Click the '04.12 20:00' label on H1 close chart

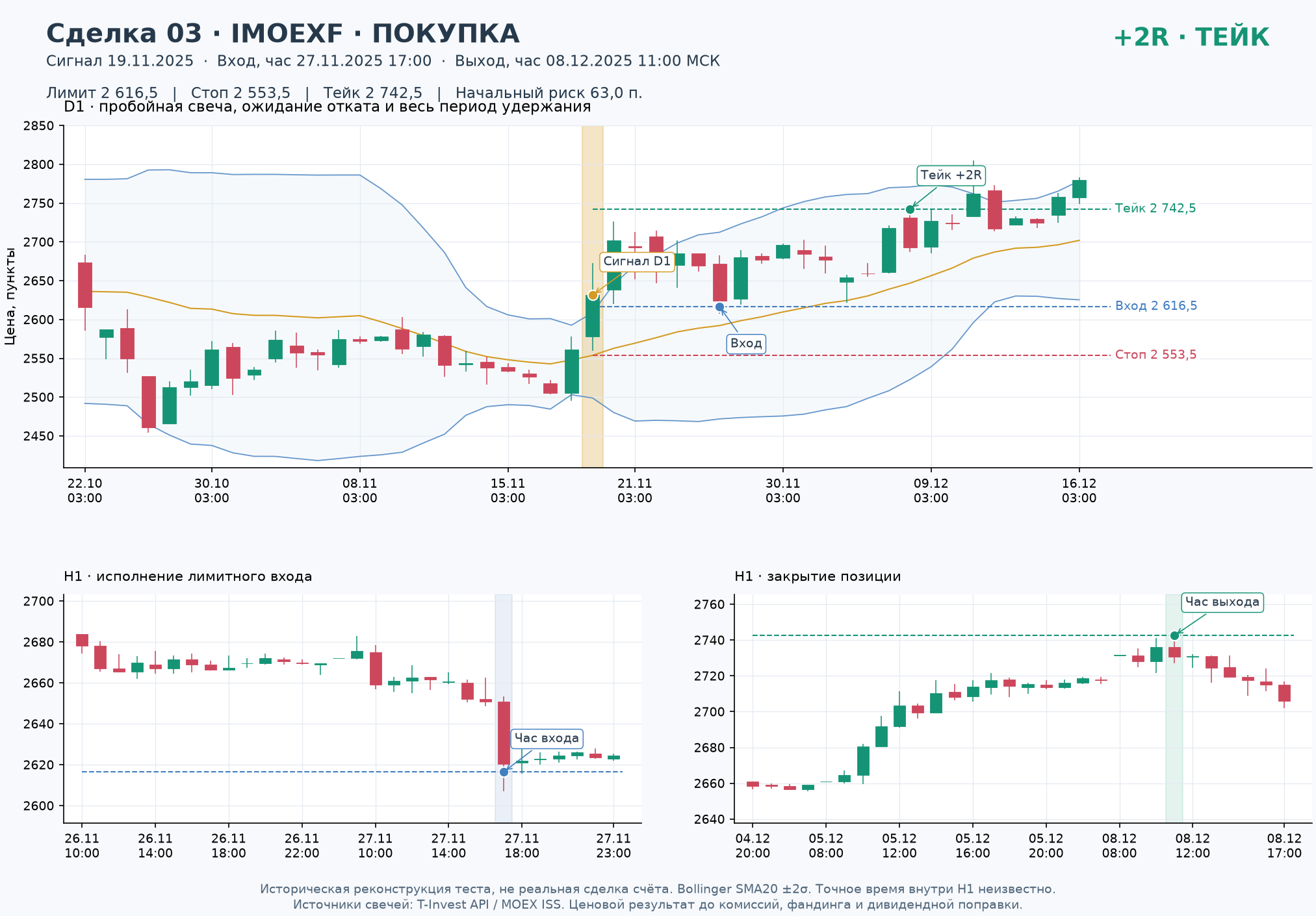753,846
